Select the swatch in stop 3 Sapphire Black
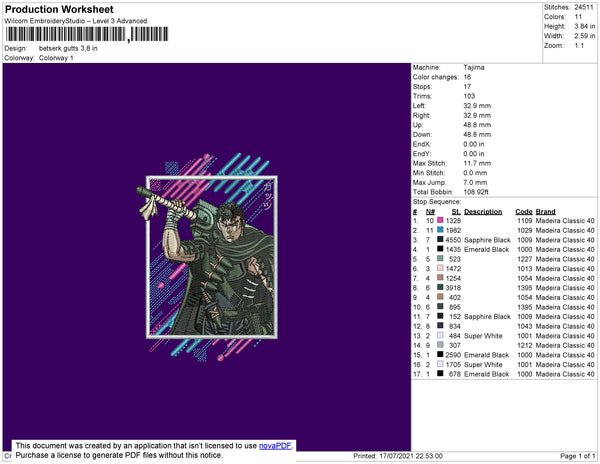The height and width of the screenshot is (464, 600). (440, 239)
